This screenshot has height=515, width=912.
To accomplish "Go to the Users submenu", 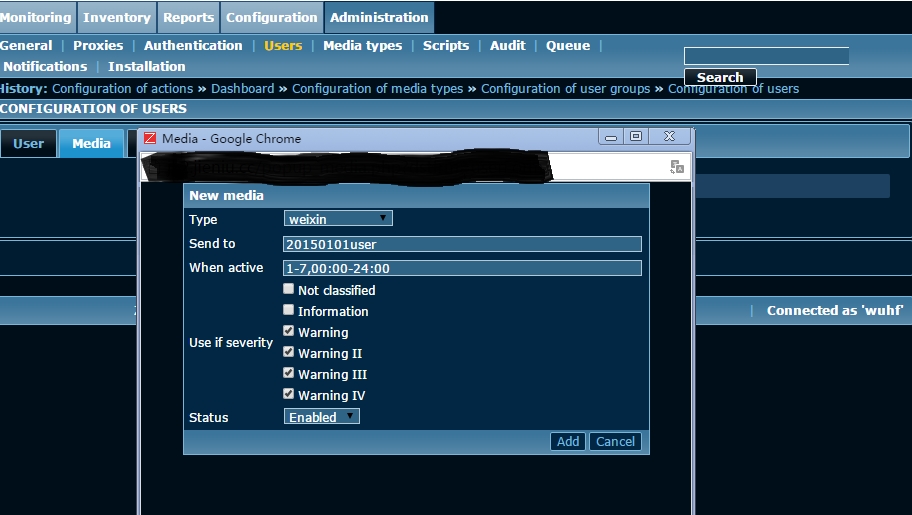I will tap(283, 45).
